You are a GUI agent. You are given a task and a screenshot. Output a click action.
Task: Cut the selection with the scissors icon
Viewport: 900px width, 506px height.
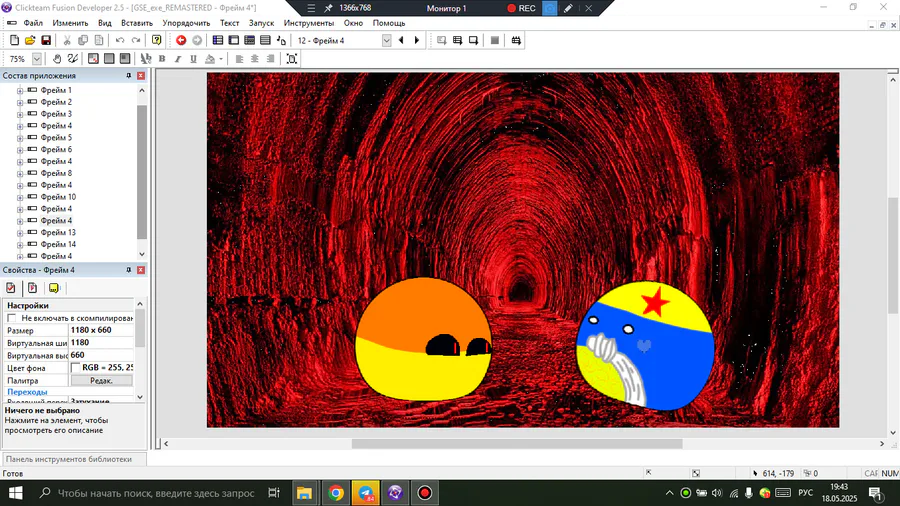click(67, 40)
